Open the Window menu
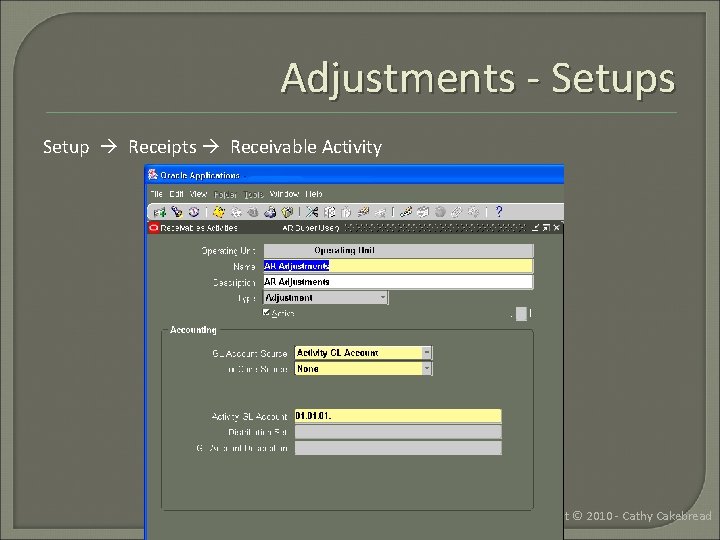This screenshot has height=540, width=720. point(285,194)
